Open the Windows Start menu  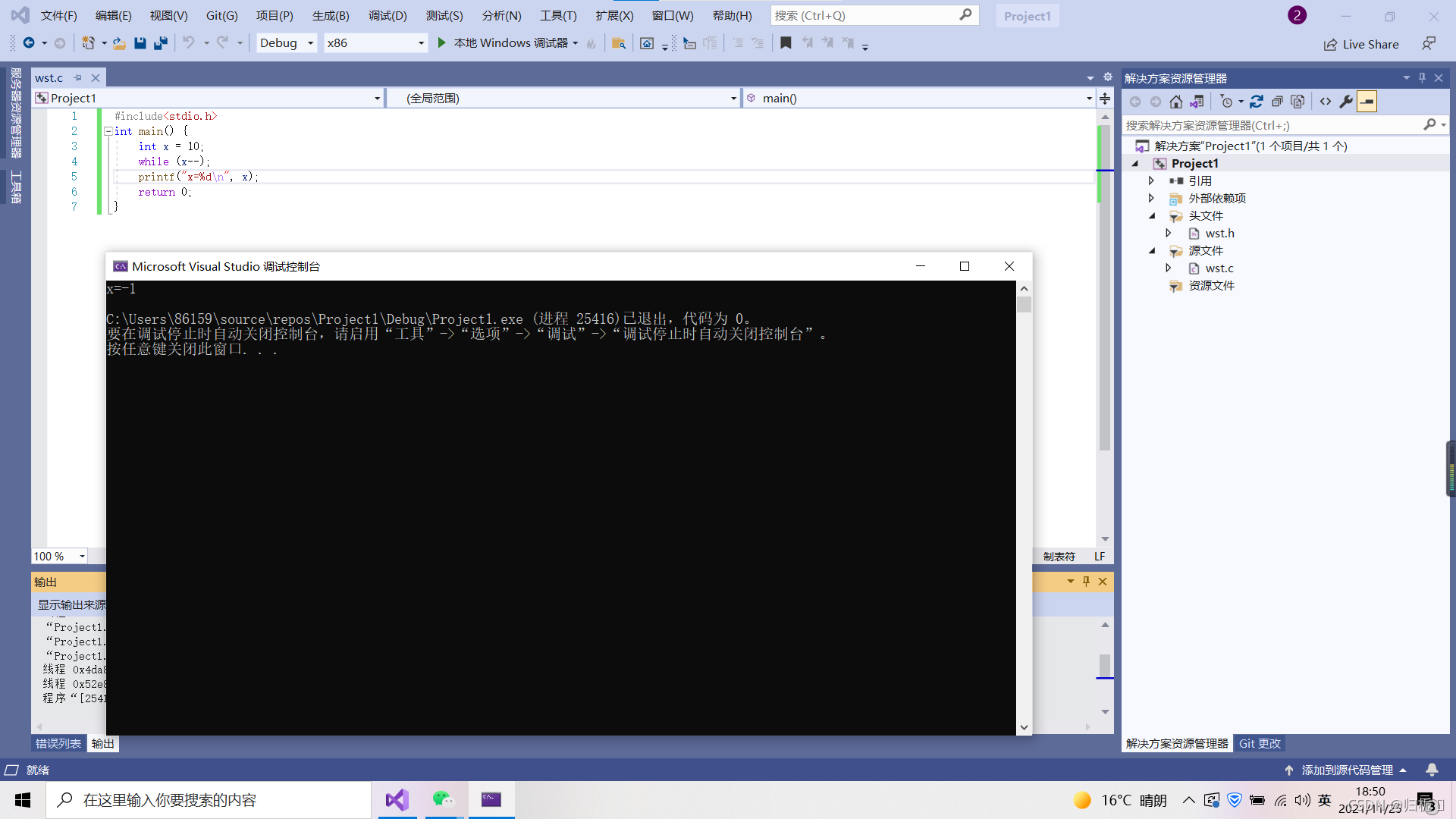click(23, 800)
